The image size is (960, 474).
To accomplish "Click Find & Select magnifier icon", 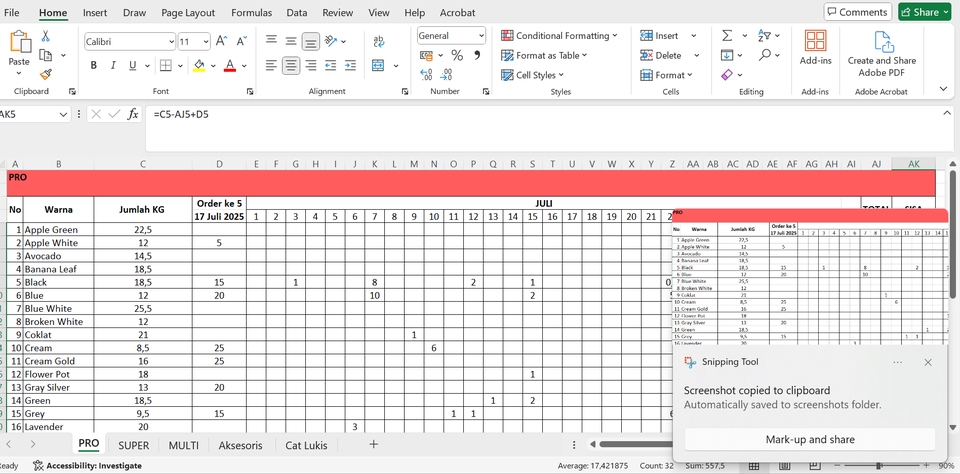I will pyautogui.click(x=764, y=55).
